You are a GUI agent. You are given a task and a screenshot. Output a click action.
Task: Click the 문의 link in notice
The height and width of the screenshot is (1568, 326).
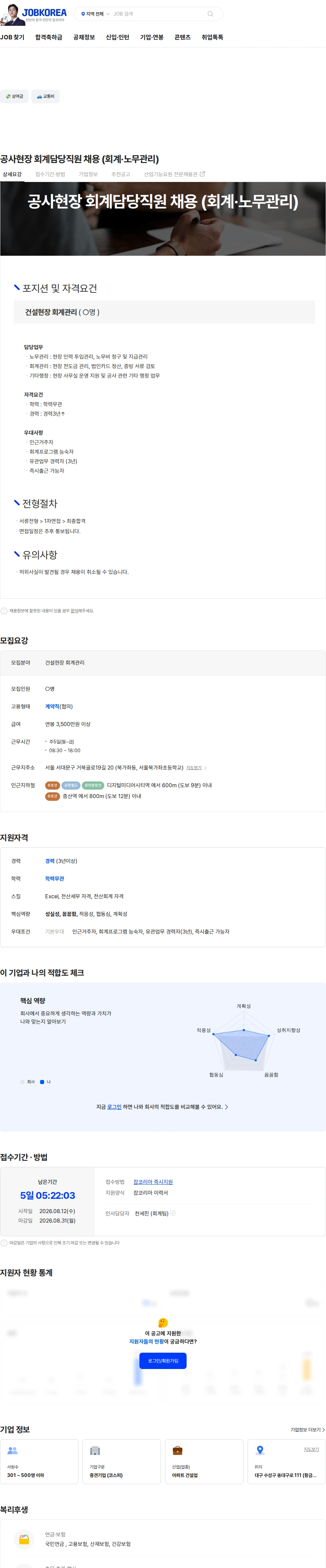74,611
